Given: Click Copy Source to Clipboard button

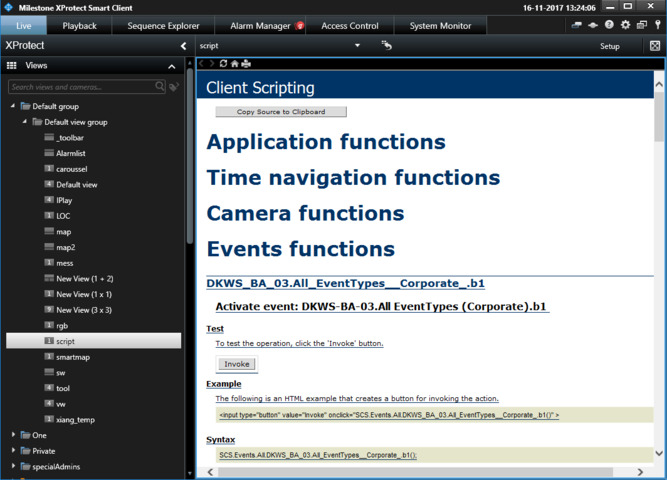Looking at the screenshot, I should (281, 112).
